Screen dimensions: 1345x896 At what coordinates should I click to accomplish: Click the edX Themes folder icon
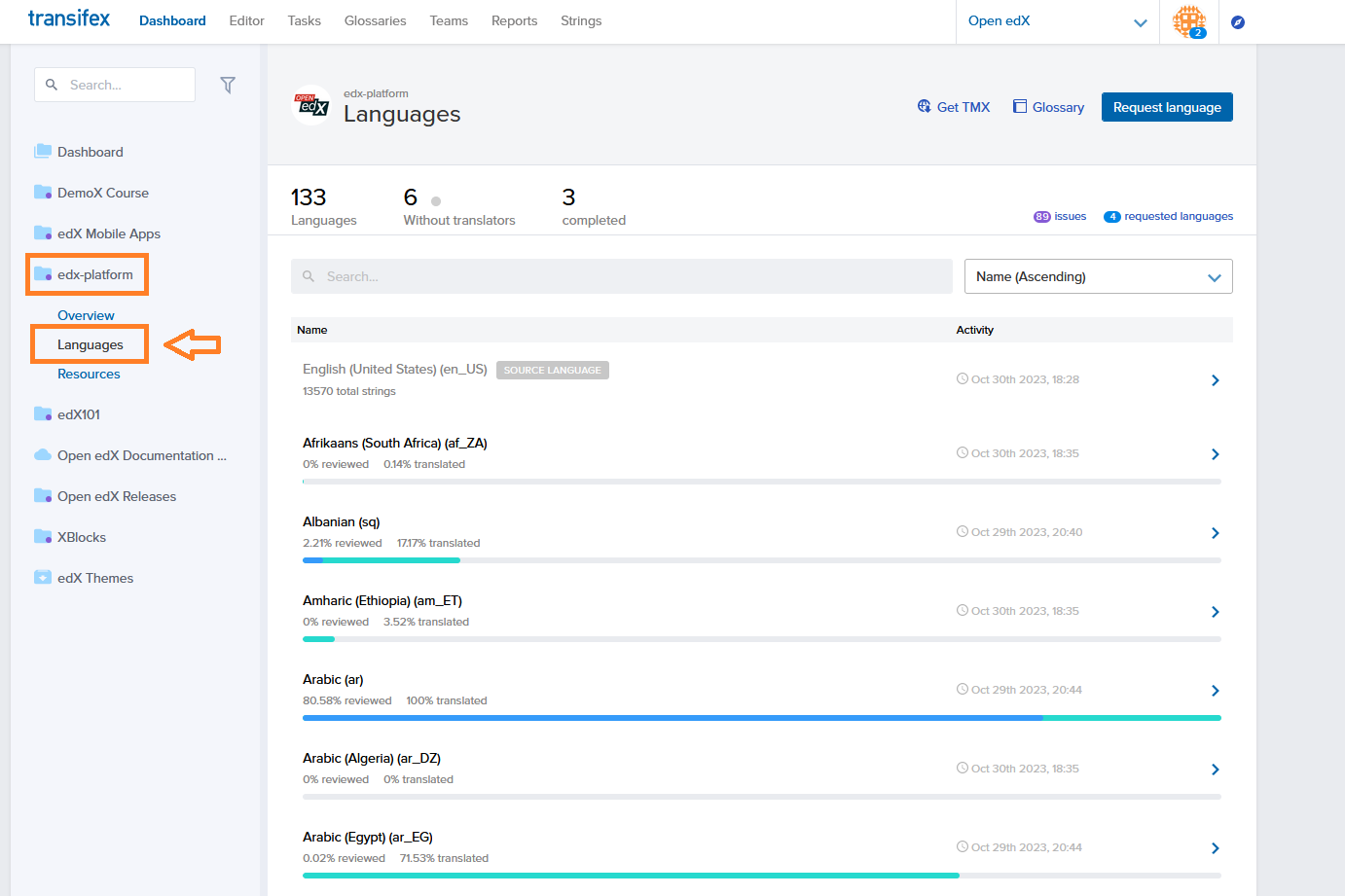[x=43, y=577]
